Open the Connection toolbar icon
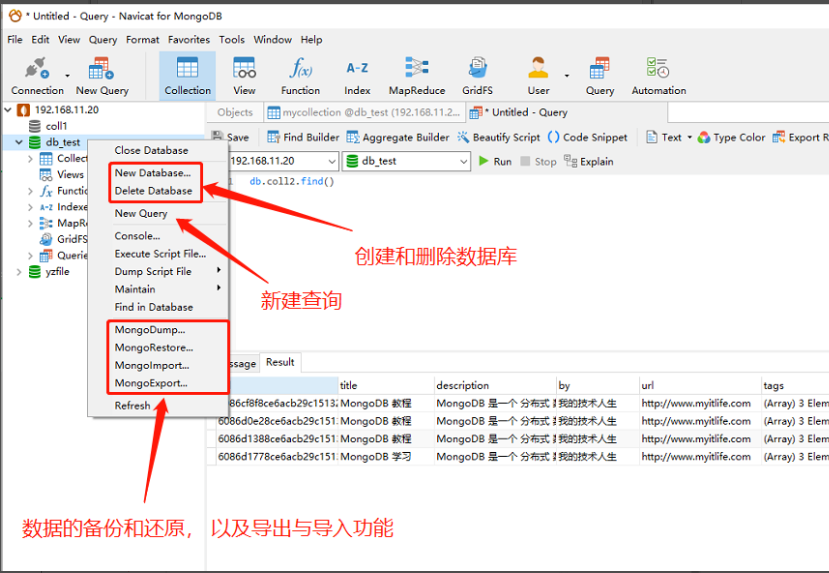 coord(37,76)
